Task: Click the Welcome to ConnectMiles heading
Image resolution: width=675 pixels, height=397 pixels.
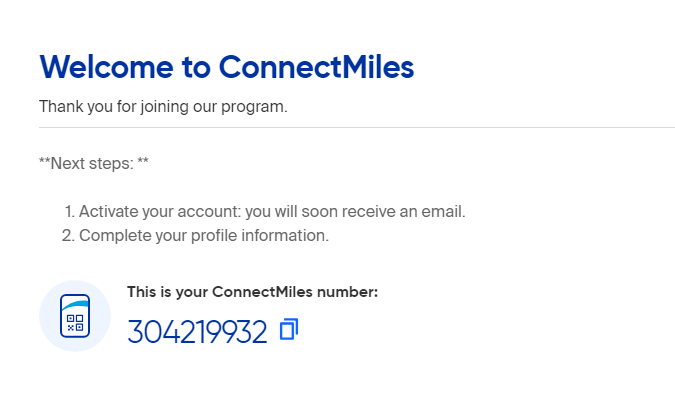Action: click(x=227, y=67)
